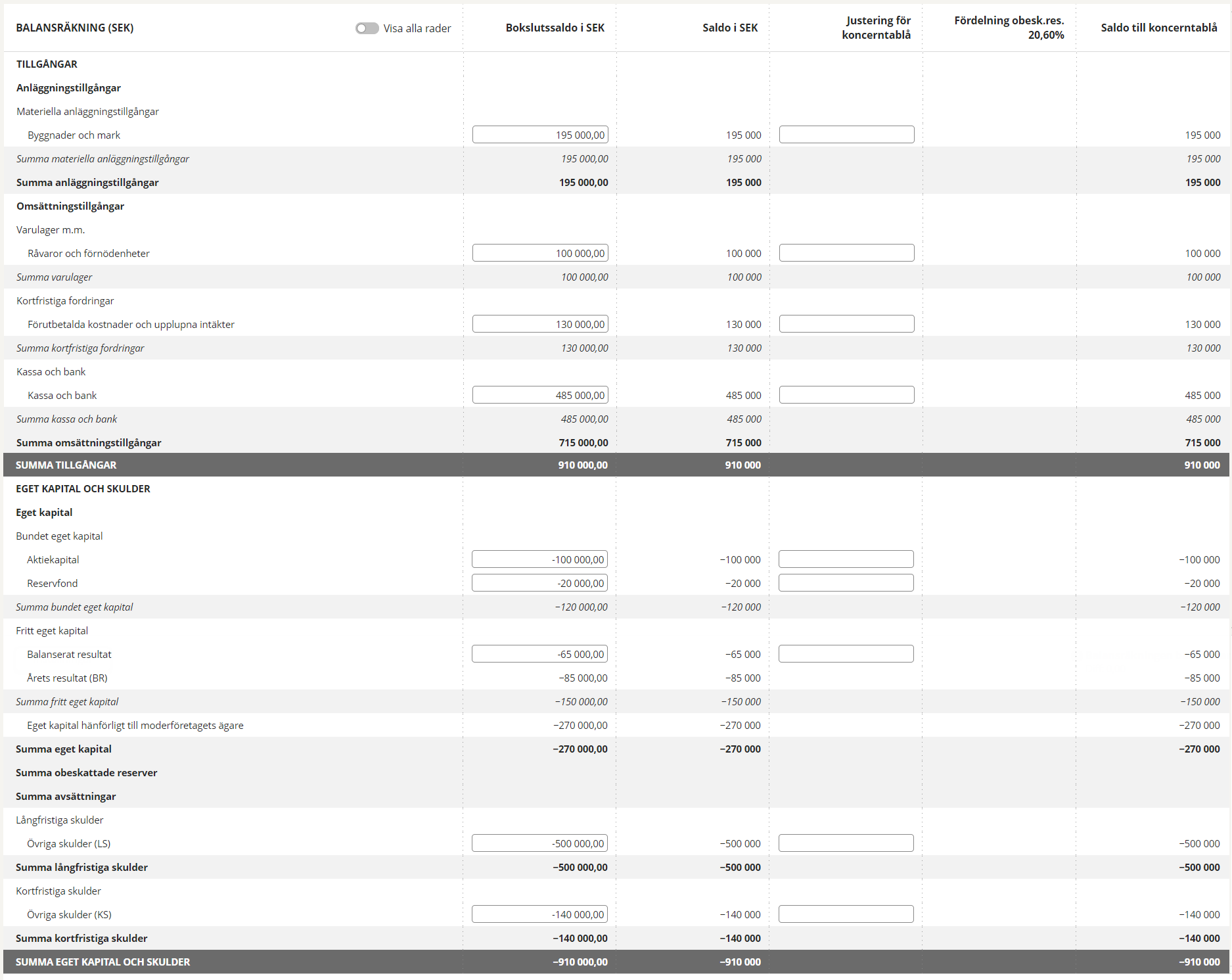Viewport: 1232px width, 980px height.
Task: Edit Övriga skulder (KS) bokslutssaldo field
Action: pos(539,914)
